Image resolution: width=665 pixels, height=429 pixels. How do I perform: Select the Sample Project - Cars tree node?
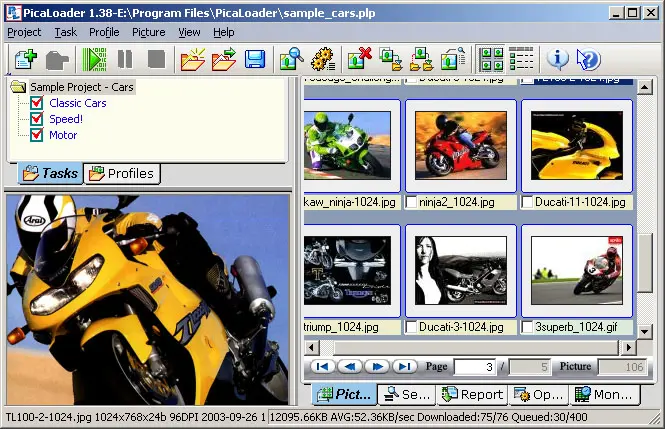(81, 88)
